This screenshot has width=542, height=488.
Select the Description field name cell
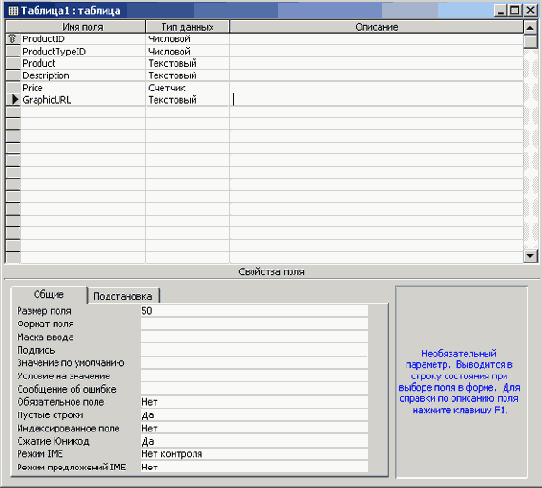[83, 75]
